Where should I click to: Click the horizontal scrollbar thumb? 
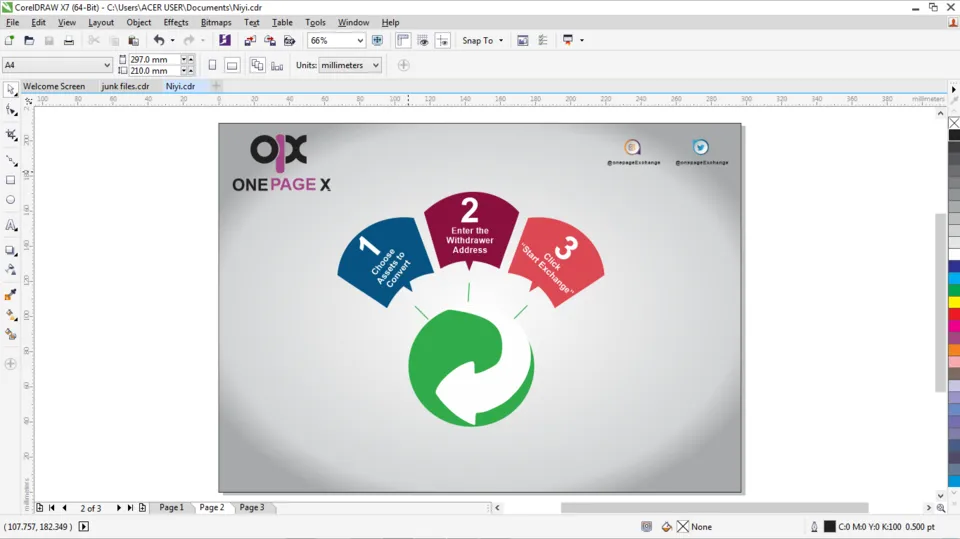tap(714, 508)
